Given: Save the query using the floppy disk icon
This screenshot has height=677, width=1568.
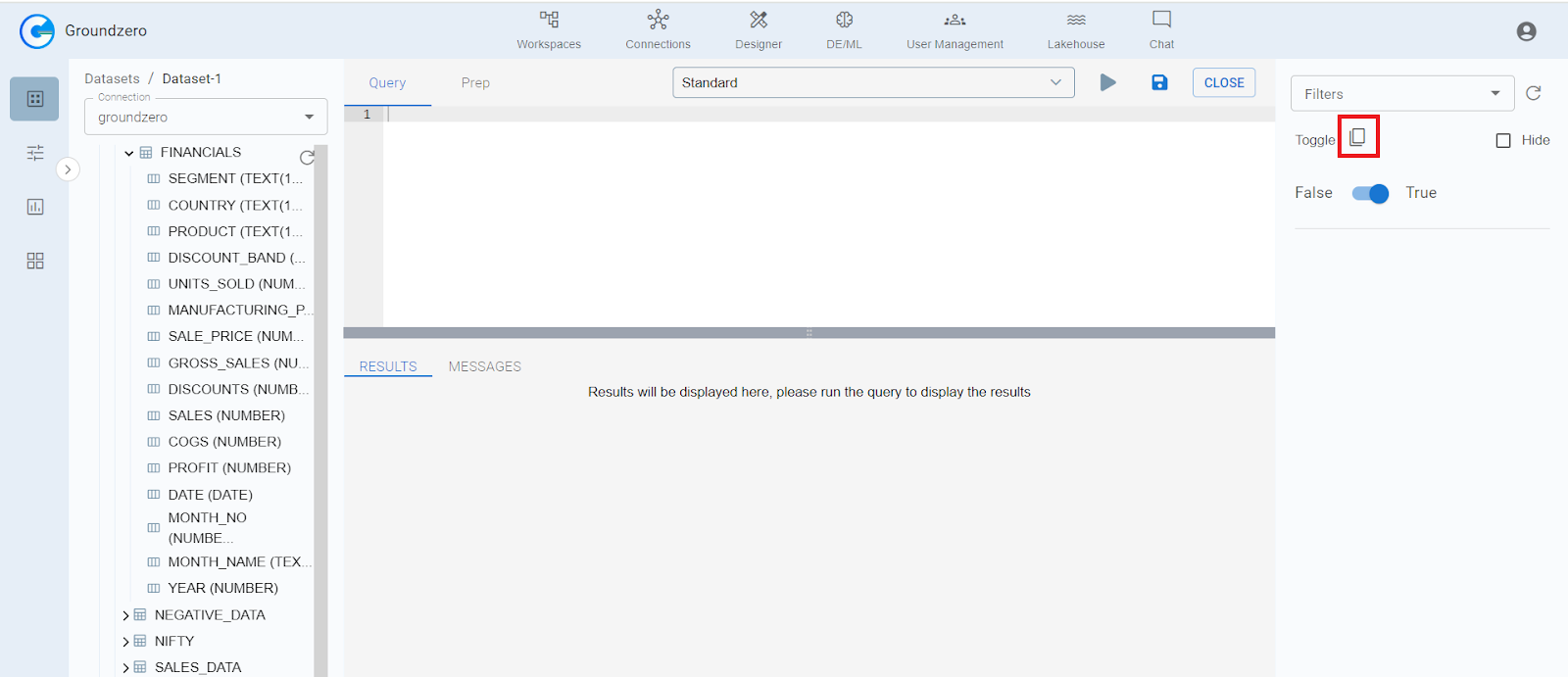Looking at the screenshot, I should coord(1159,82).
